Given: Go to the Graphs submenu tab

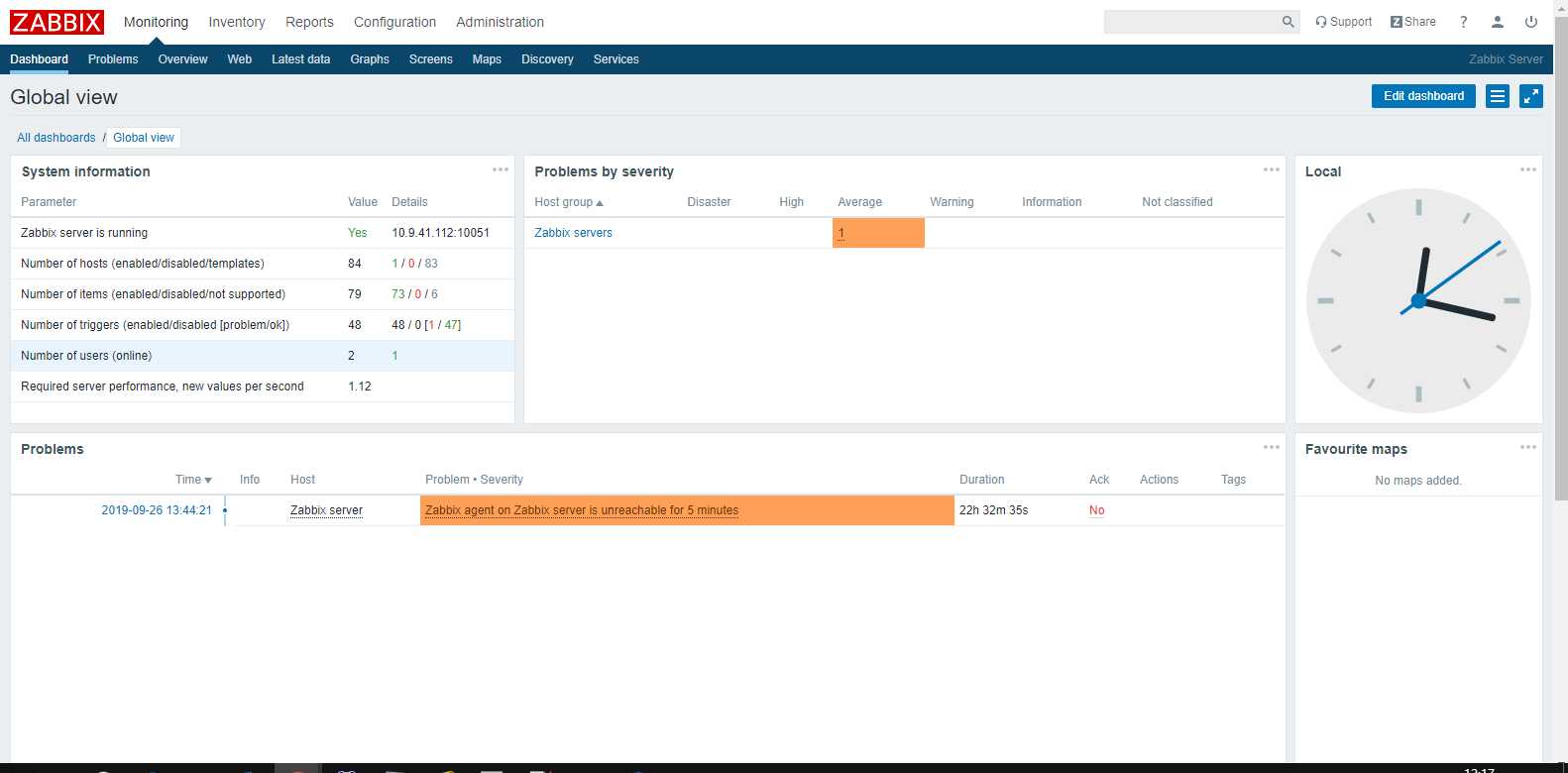Looking at the screenshot, I should click(x=370, y=59).
